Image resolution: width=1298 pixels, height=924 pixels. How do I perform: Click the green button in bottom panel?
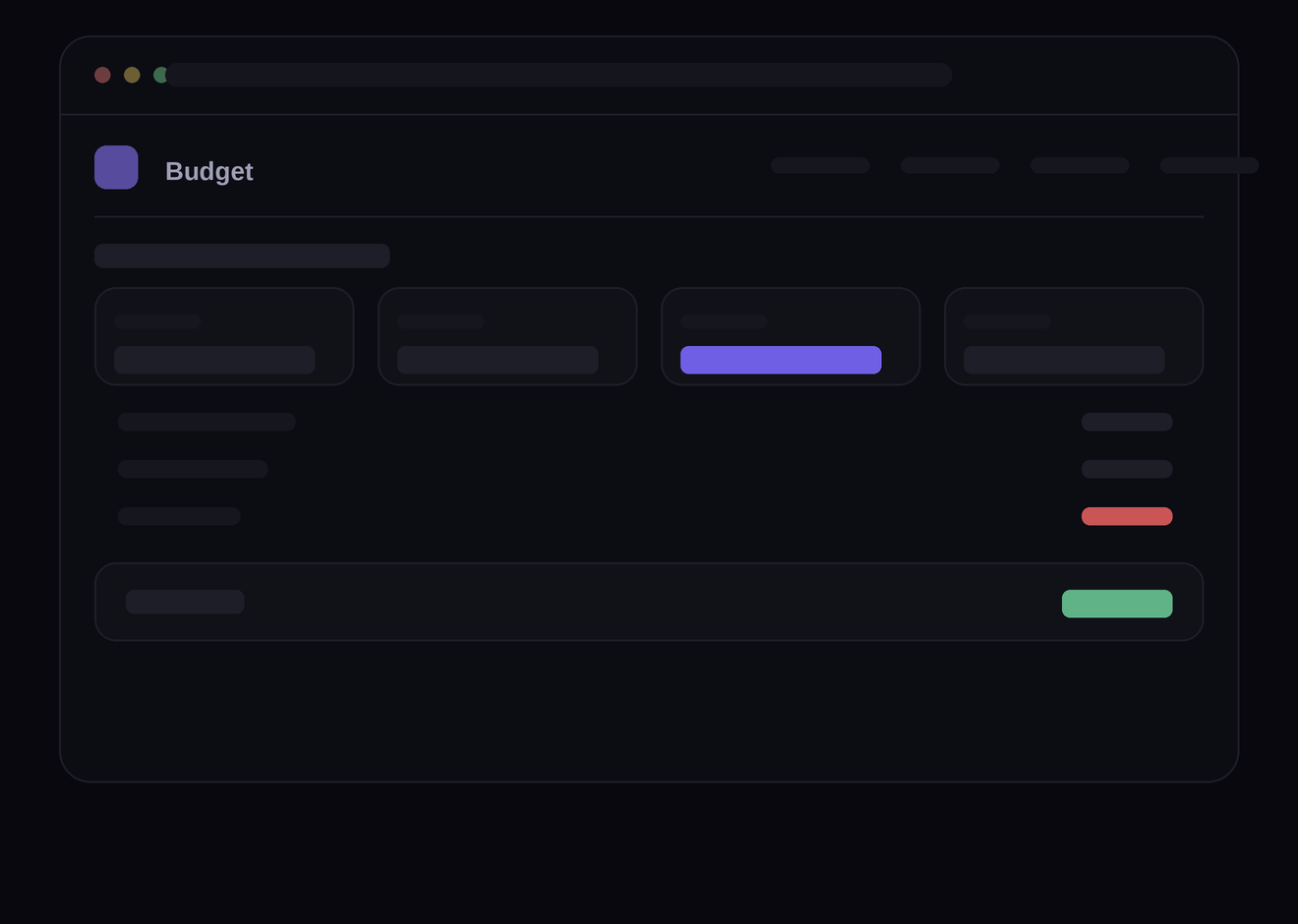click(1117, 604)
